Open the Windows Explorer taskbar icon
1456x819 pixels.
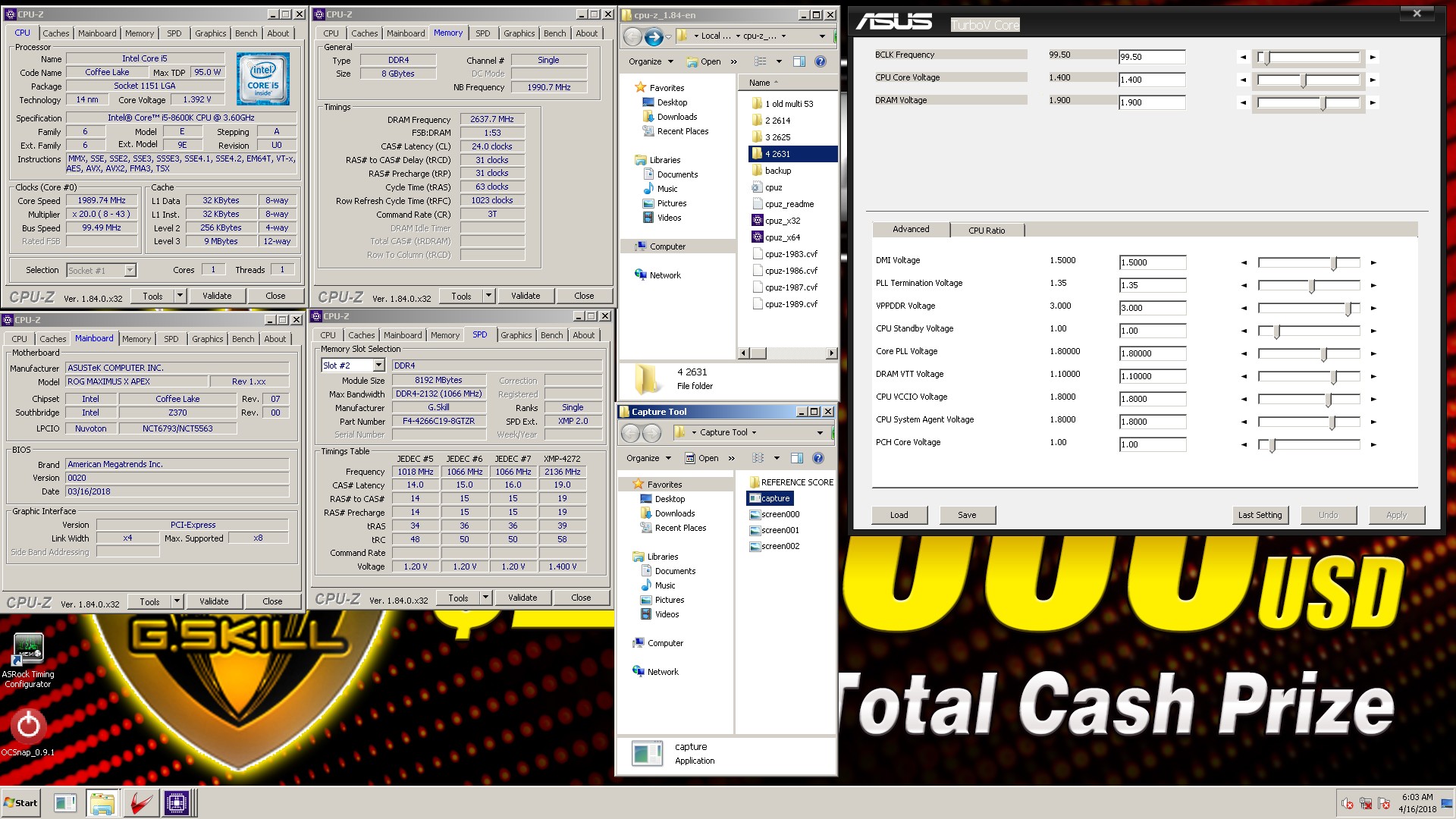(x=102, y=803)
